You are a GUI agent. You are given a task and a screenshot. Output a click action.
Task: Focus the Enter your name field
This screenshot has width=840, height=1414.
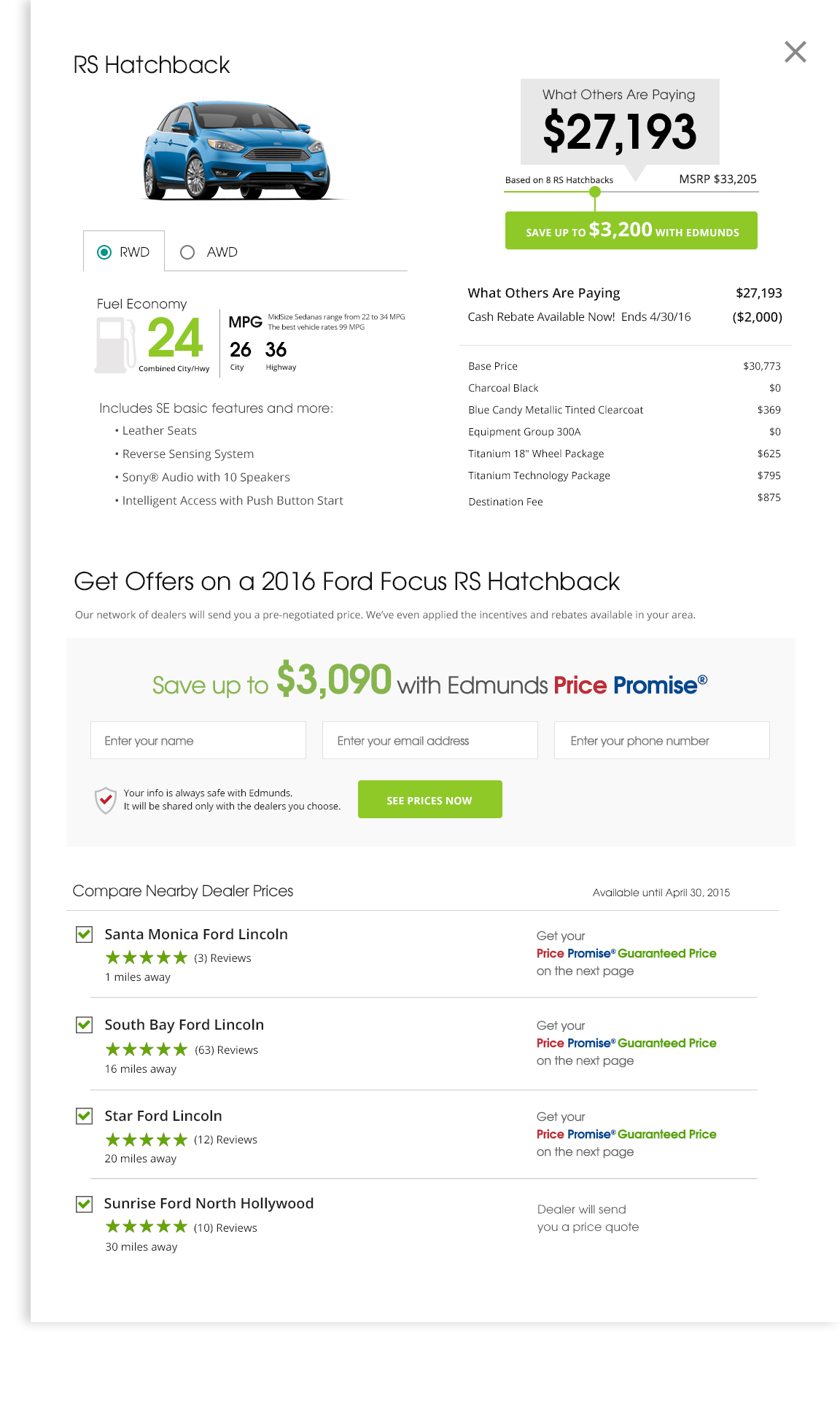pos(198,740)
